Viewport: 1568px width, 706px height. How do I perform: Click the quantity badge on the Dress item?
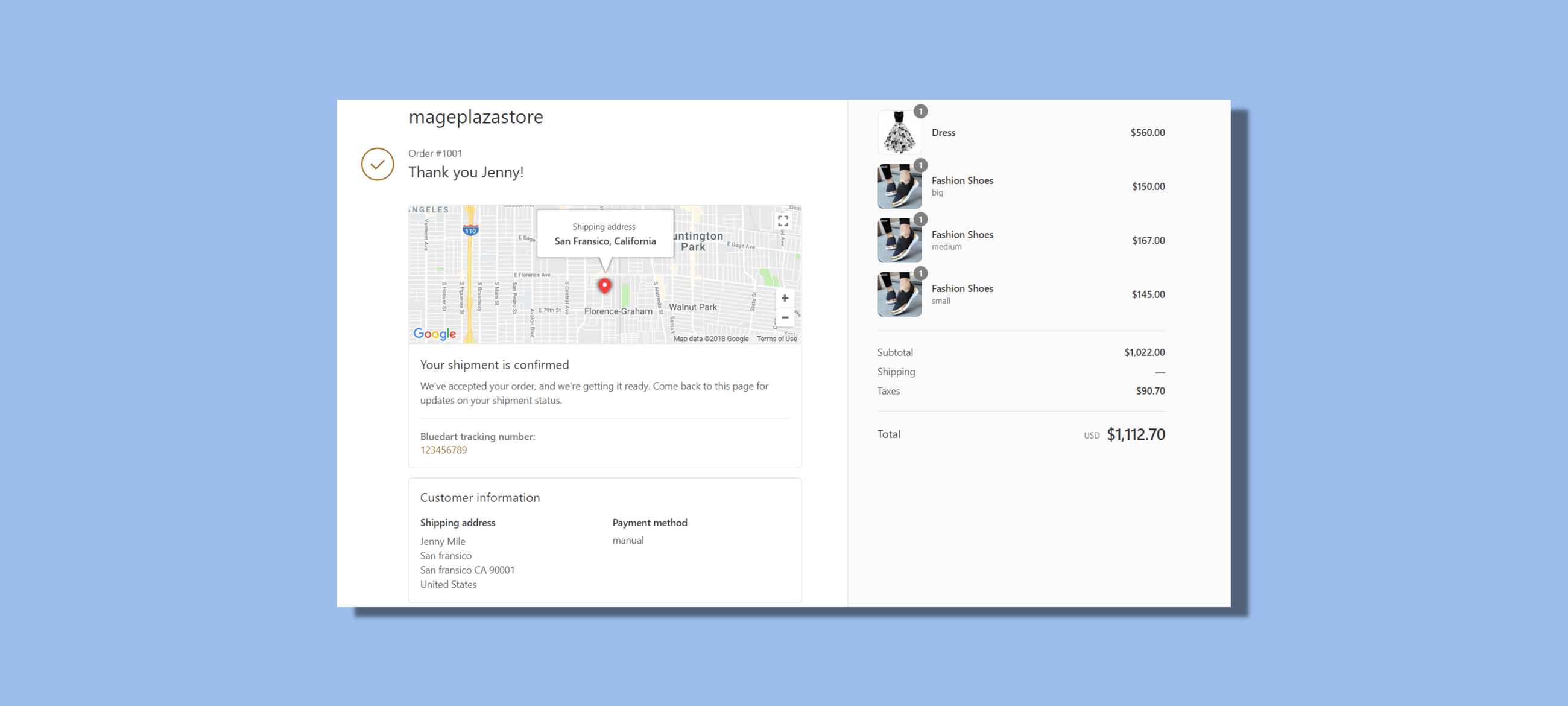tap(920, 112)
